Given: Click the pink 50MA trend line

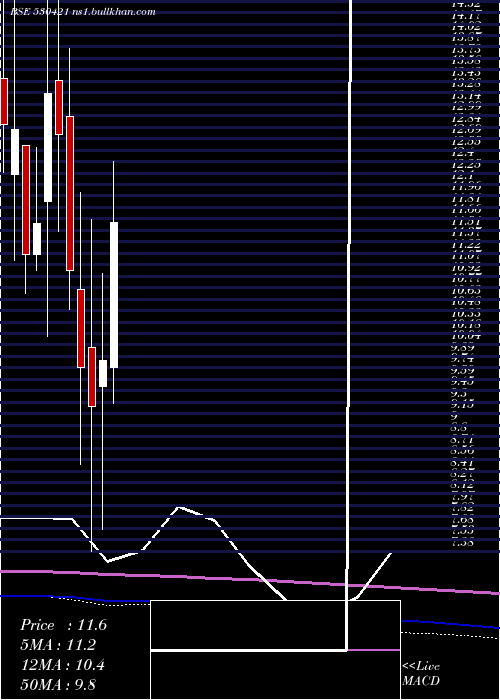Looking at the screenshot, I should 250,580.
